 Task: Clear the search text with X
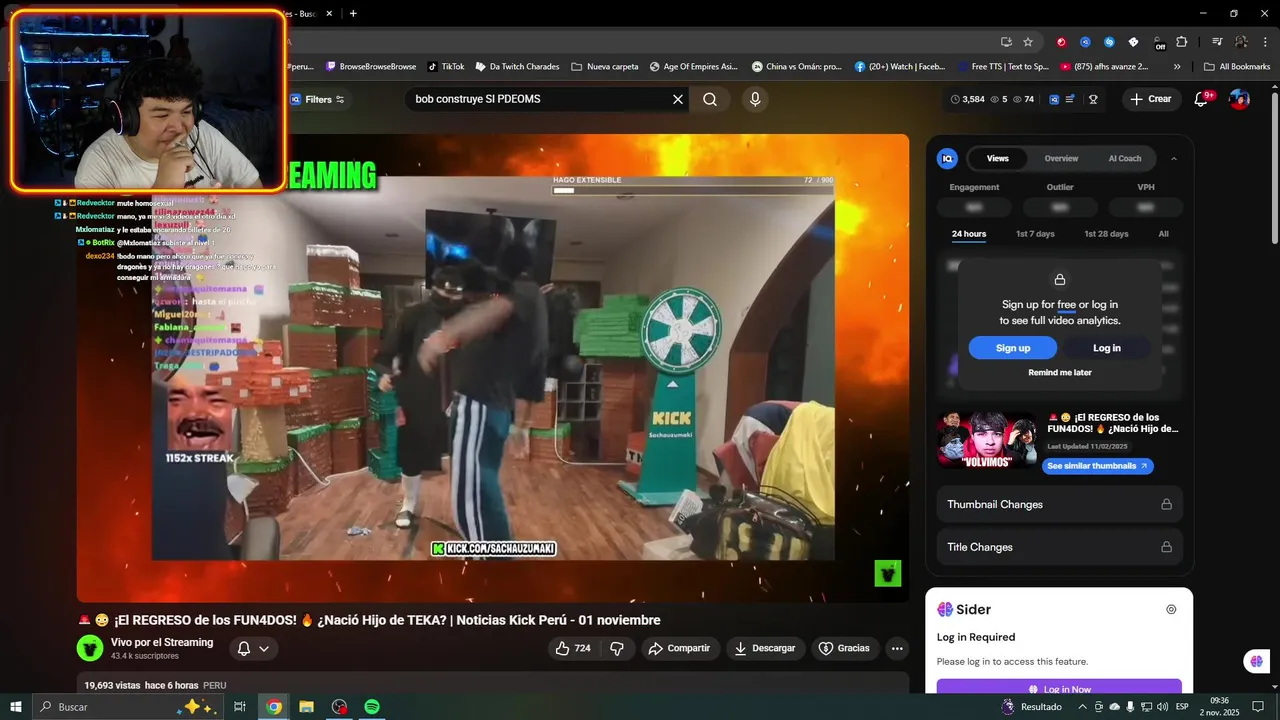coord(678,99)
